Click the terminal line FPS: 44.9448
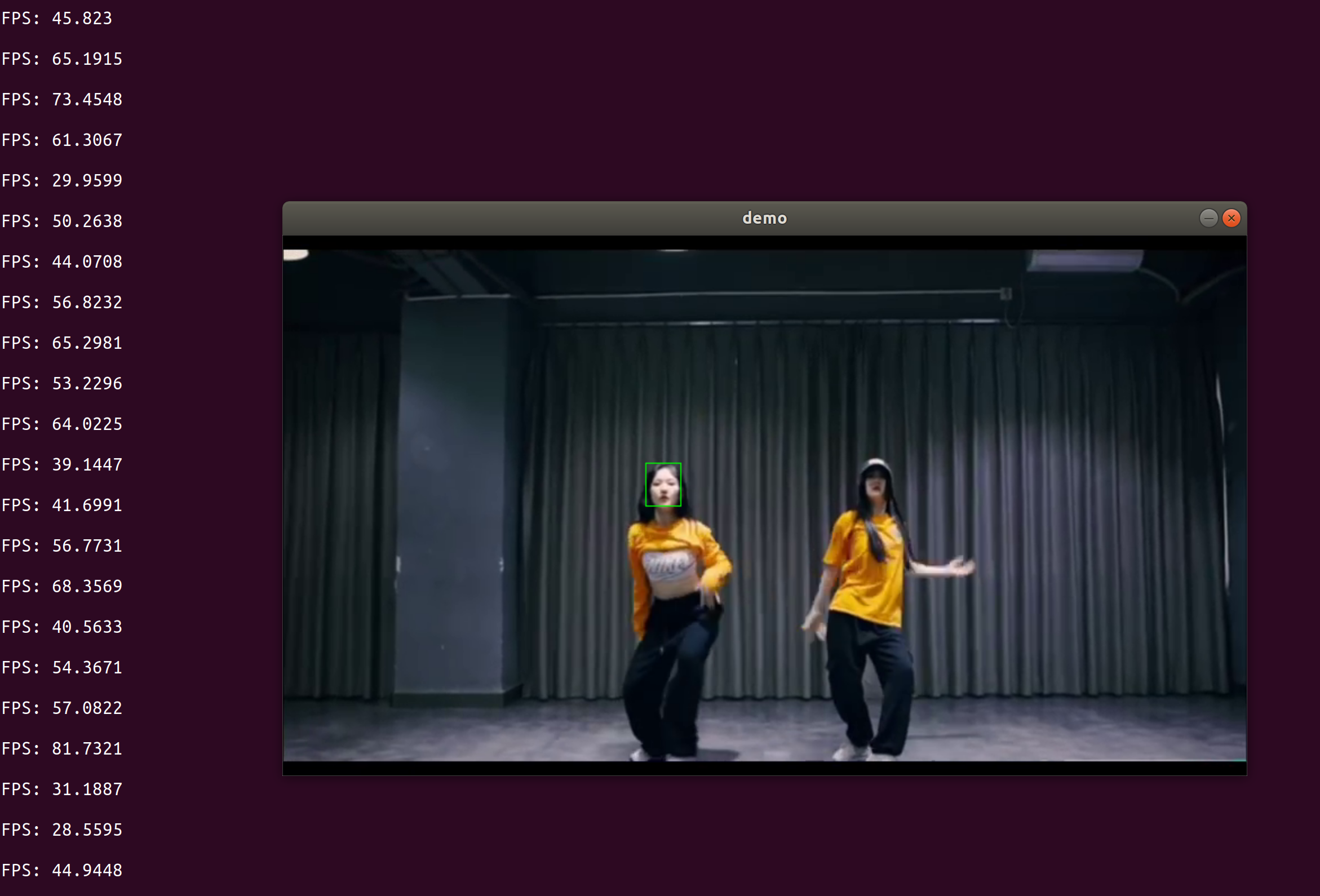1320x896 pixels. 61,871
